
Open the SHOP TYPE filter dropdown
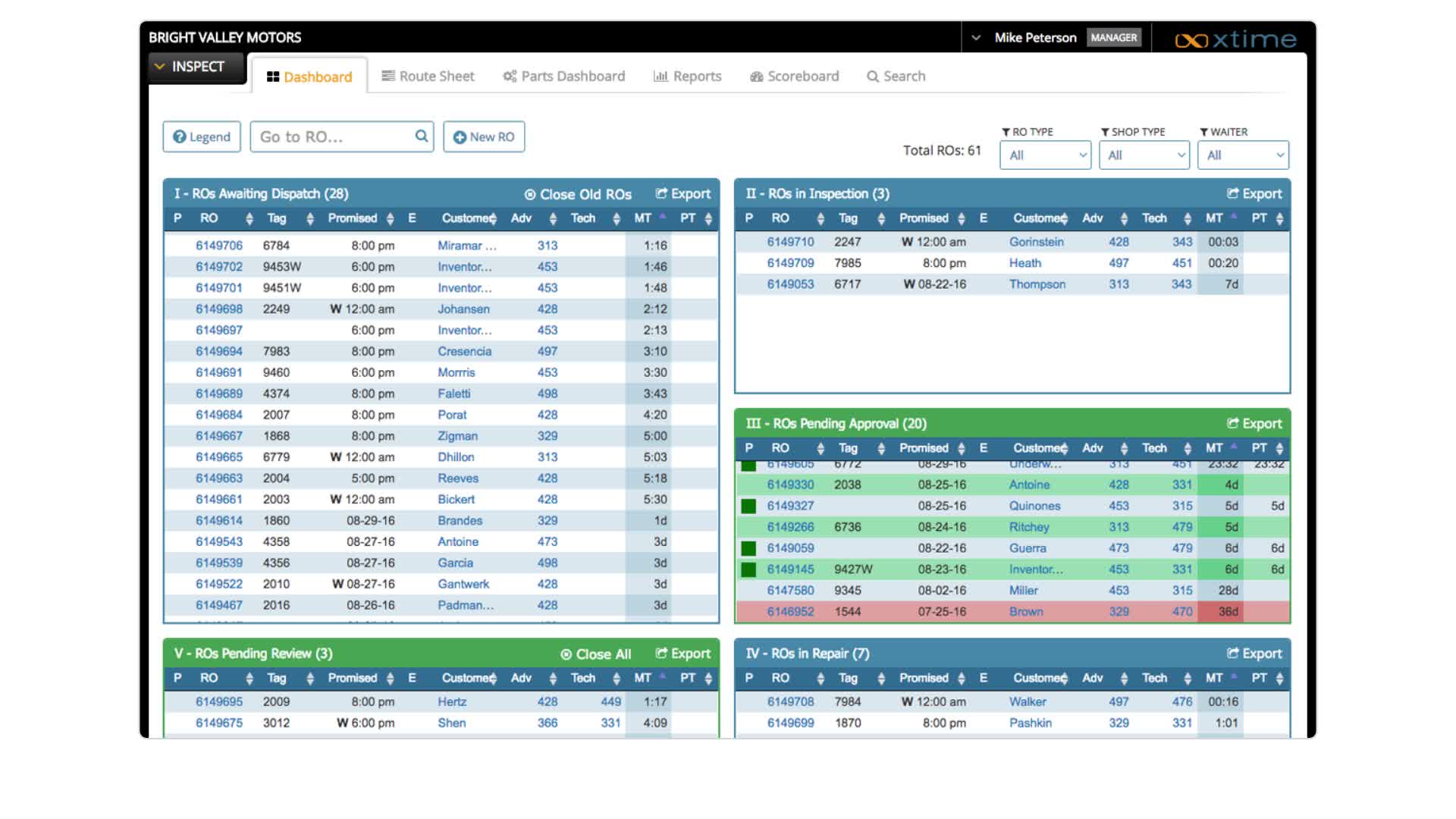coord(1144,155)
